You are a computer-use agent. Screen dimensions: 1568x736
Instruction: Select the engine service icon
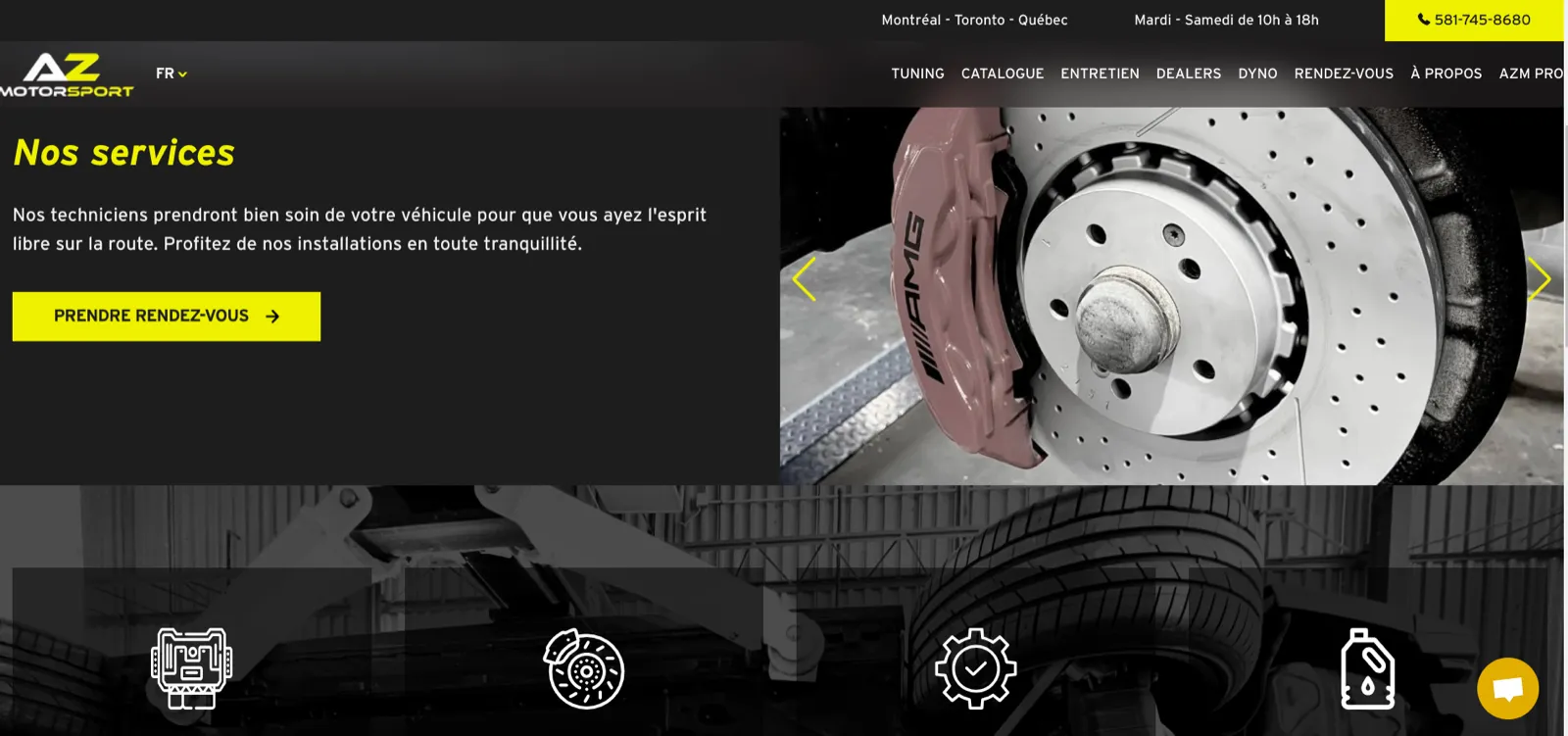[191, 668]
